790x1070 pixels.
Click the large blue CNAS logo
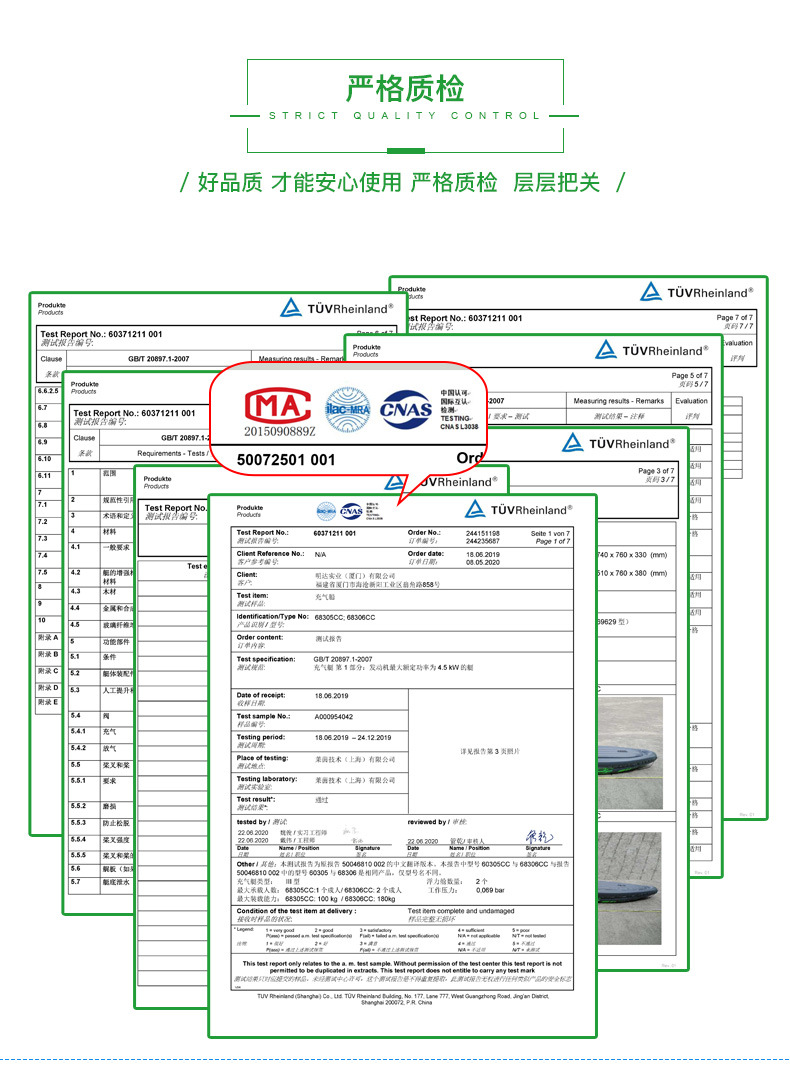(406, 409)
